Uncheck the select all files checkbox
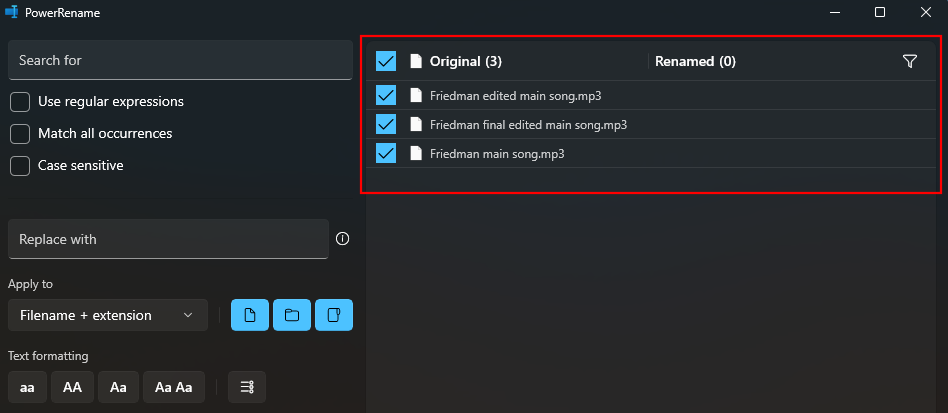948x413 pixels. [x=386, y=62]
